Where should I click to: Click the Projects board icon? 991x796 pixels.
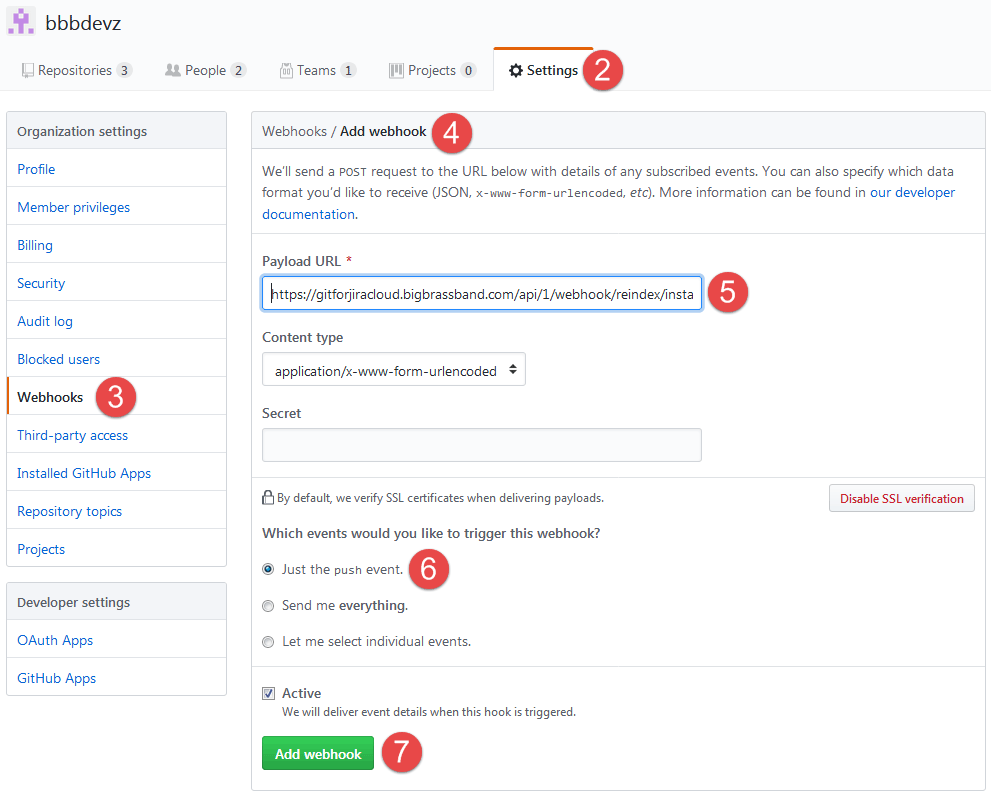(x=396, y=70)
